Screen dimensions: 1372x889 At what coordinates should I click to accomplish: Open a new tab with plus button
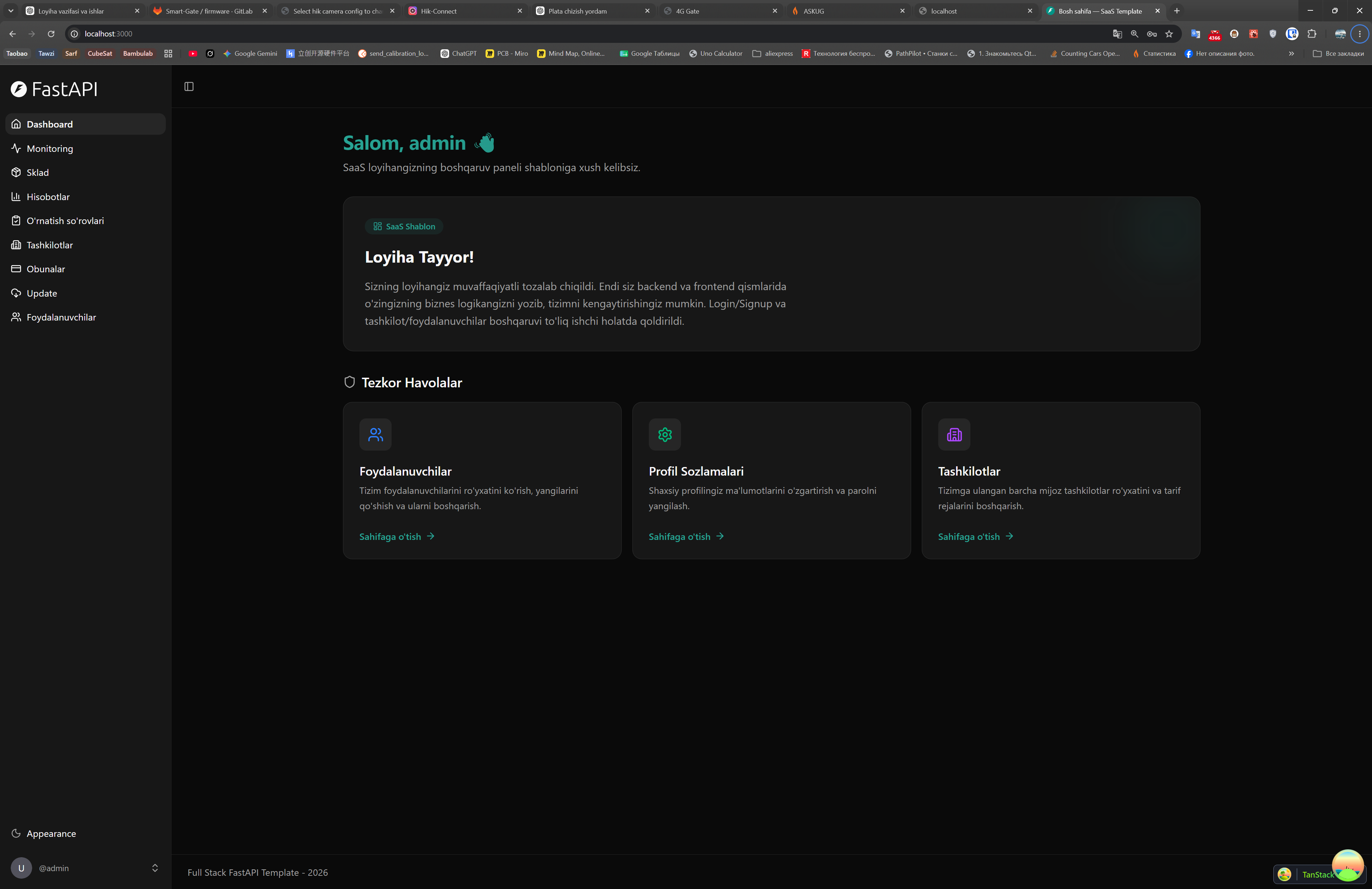point(1177,11)
